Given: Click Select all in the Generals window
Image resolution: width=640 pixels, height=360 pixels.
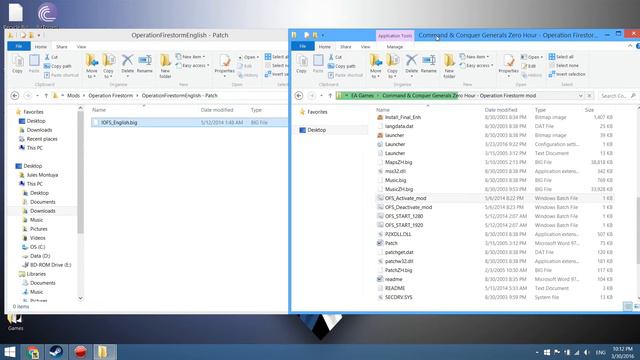Looking at the screenshot, I should click(561, 57).
